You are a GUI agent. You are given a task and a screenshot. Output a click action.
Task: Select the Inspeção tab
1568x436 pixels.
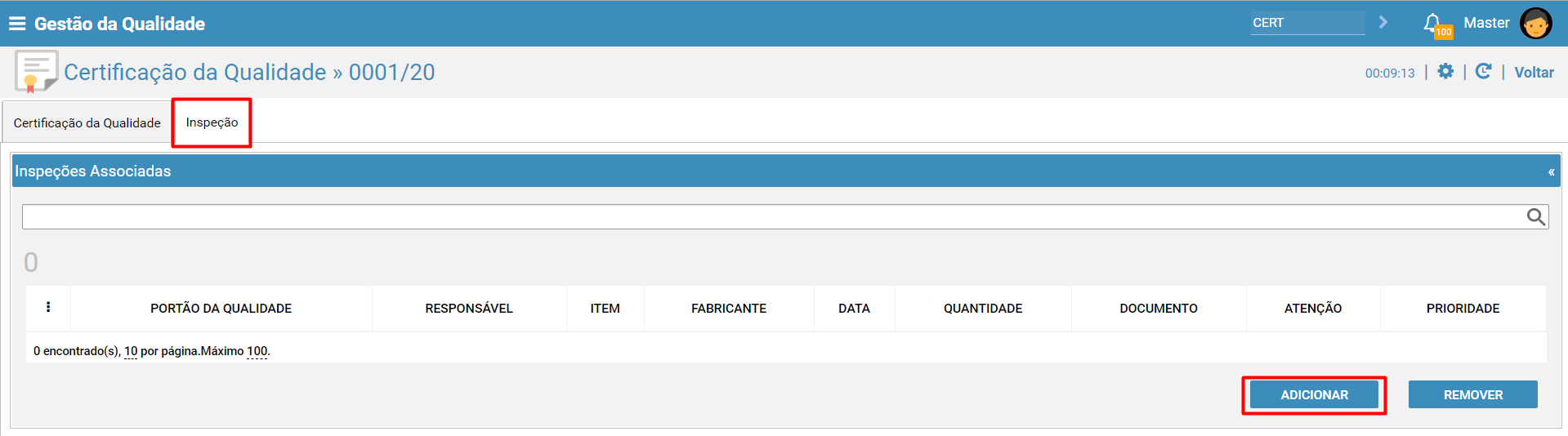pyautogui.click(x=212, y=122)
